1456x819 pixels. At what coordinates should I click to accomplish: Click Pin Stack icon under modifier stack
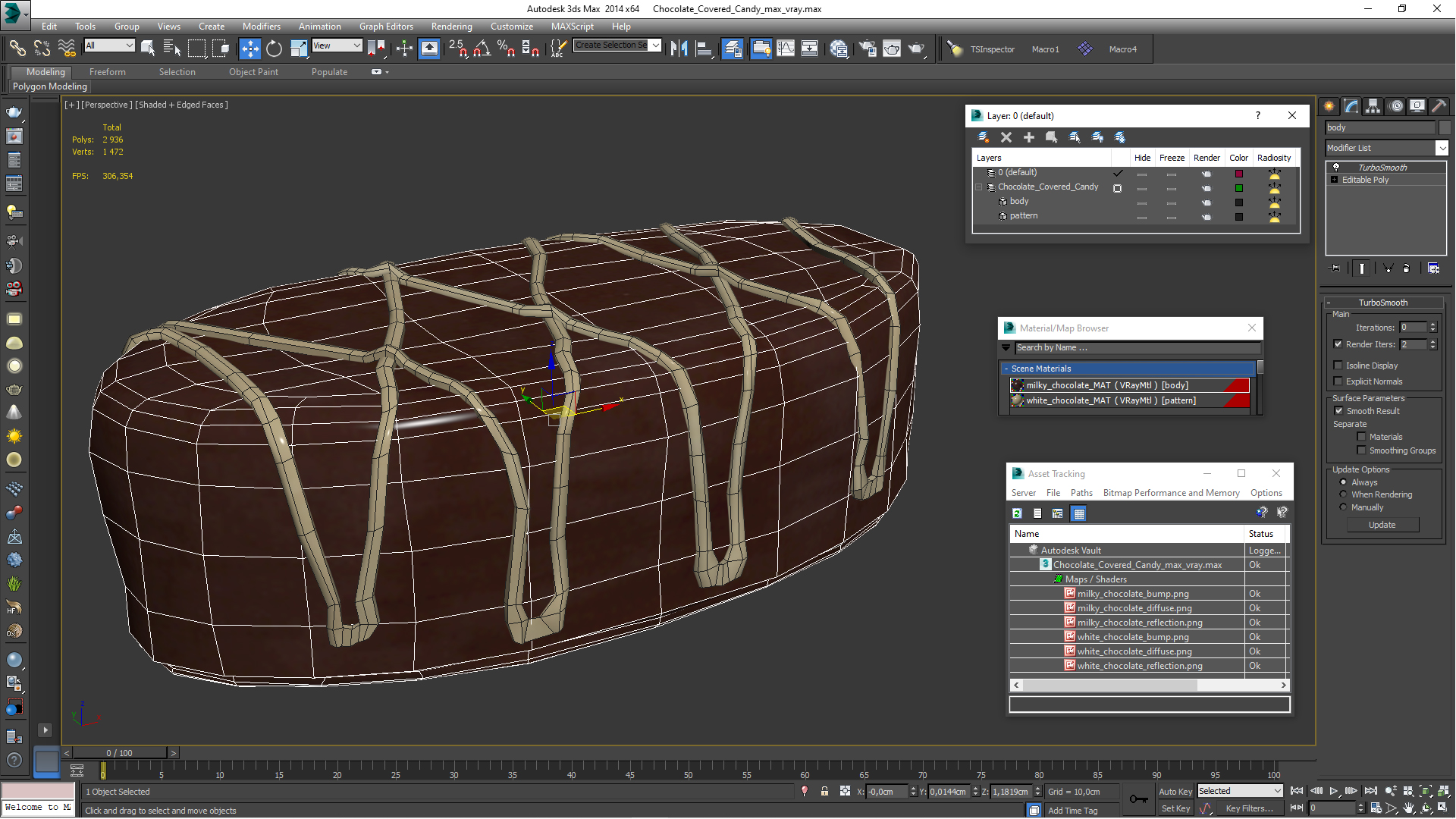(x=1335, y=268)
